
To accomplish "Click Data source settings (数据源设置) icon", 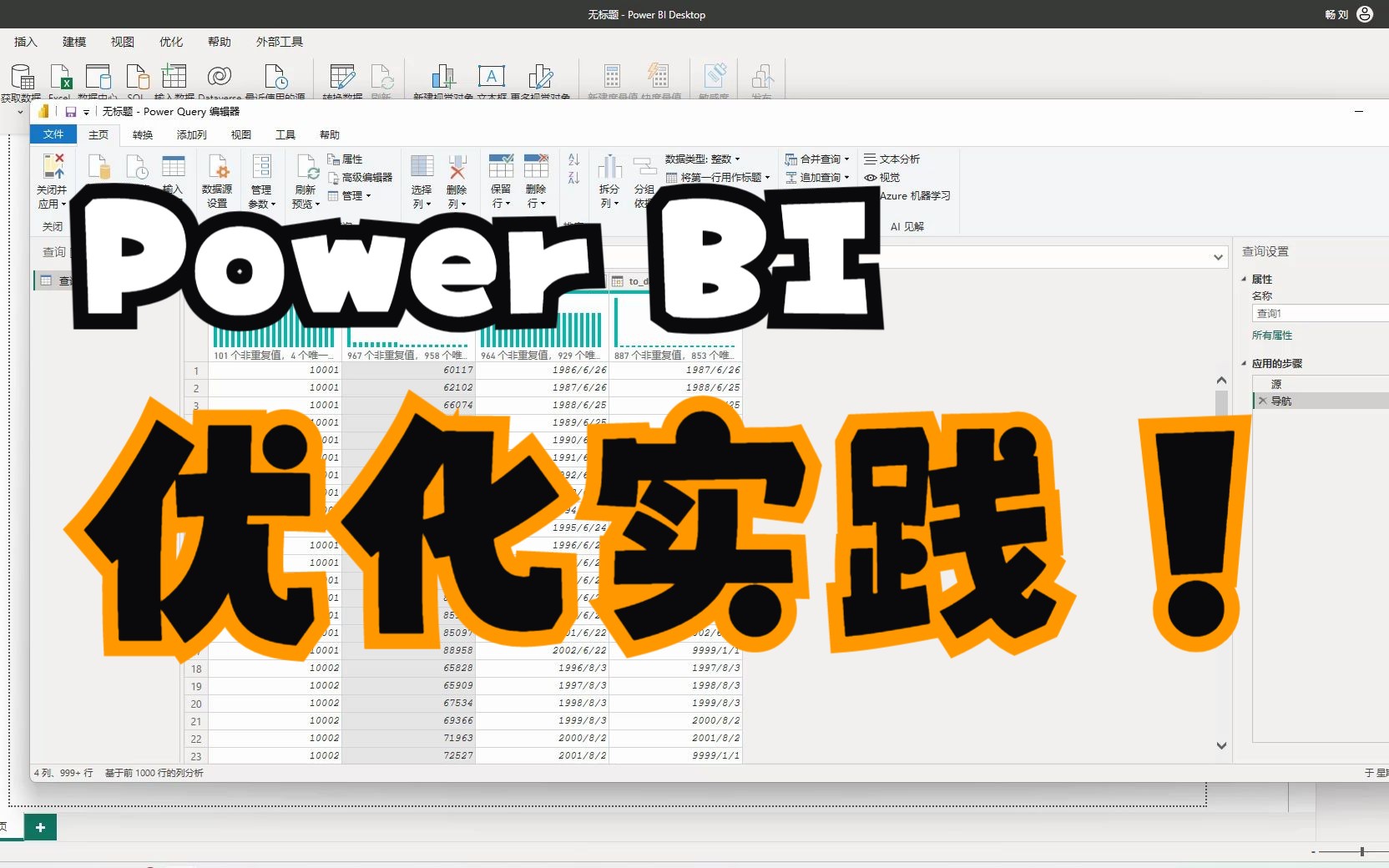I will click(x=218, y=166).
